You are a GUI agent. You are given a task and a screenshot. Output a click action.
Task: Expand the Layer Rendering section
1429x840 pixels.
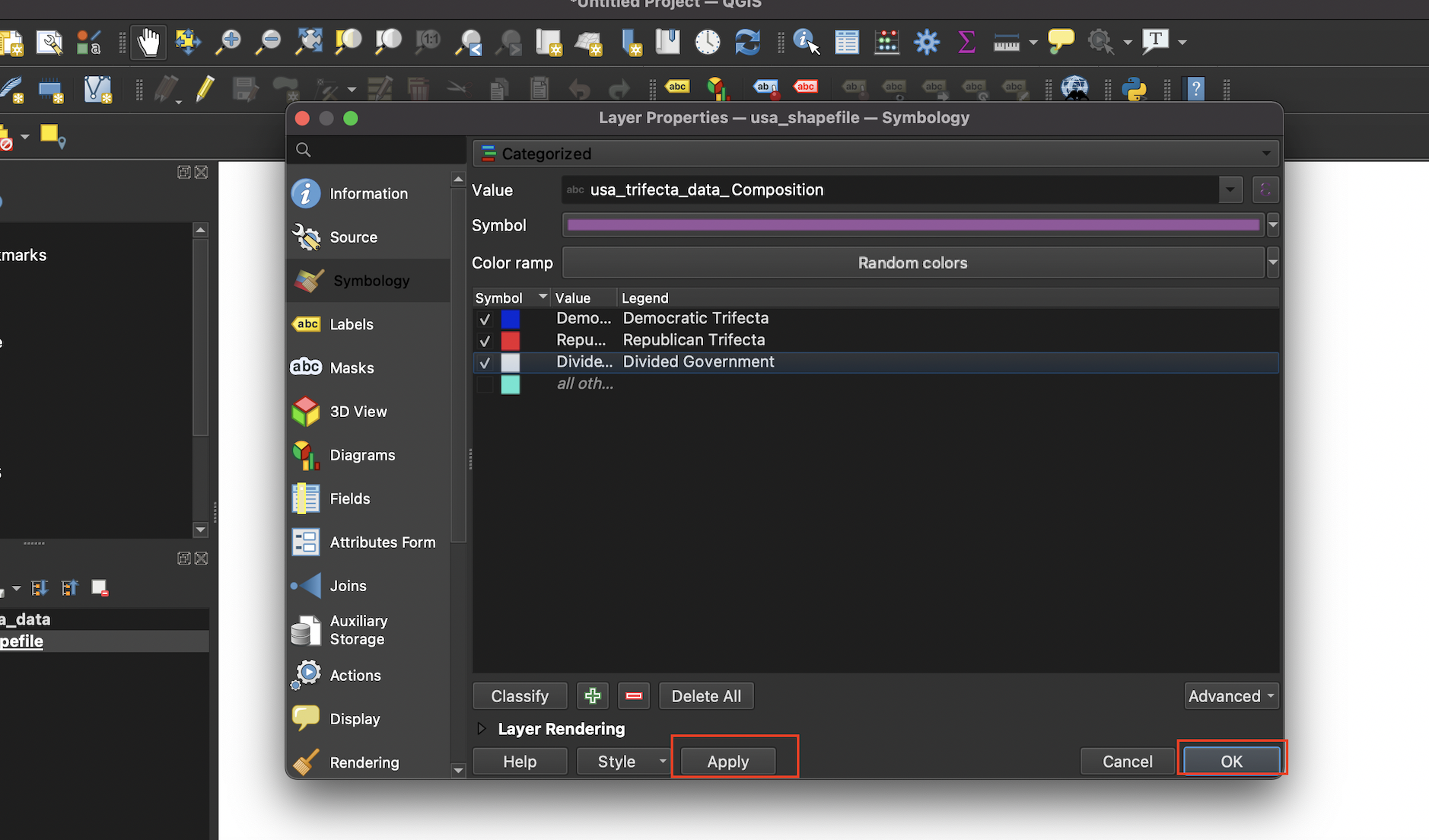482,729
